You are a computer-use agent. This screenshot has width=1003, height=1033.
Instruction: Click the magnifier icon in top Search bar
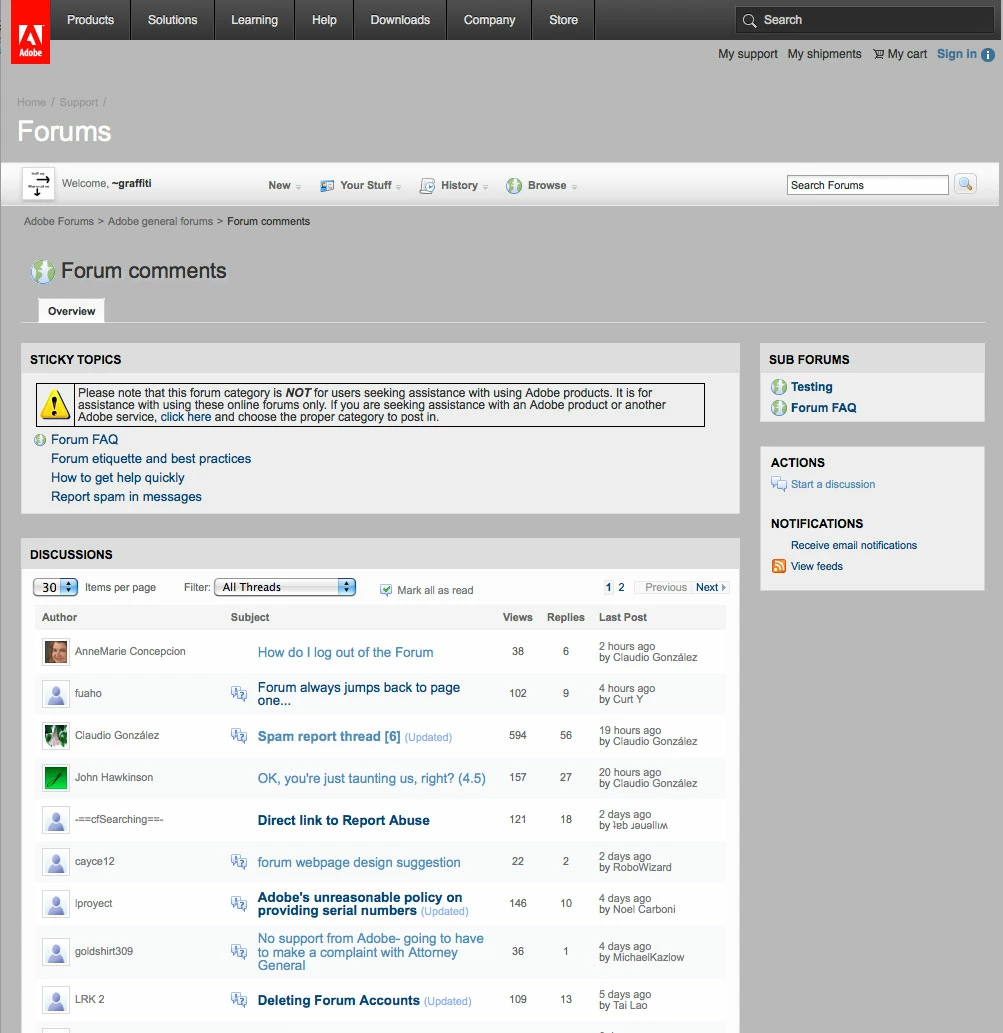click(x=749, y=20)
